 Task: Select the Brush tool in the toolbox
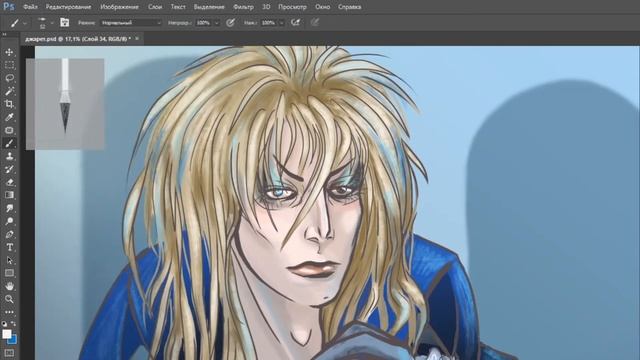9,143
